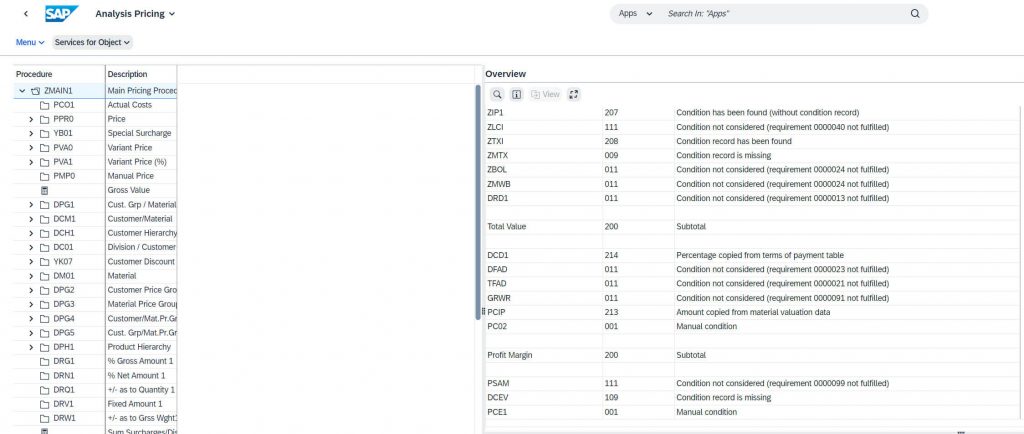This screenshot has height=434, width=1024.
Task: Click the Overview panel heading
Action: click(x=505, y=74)
